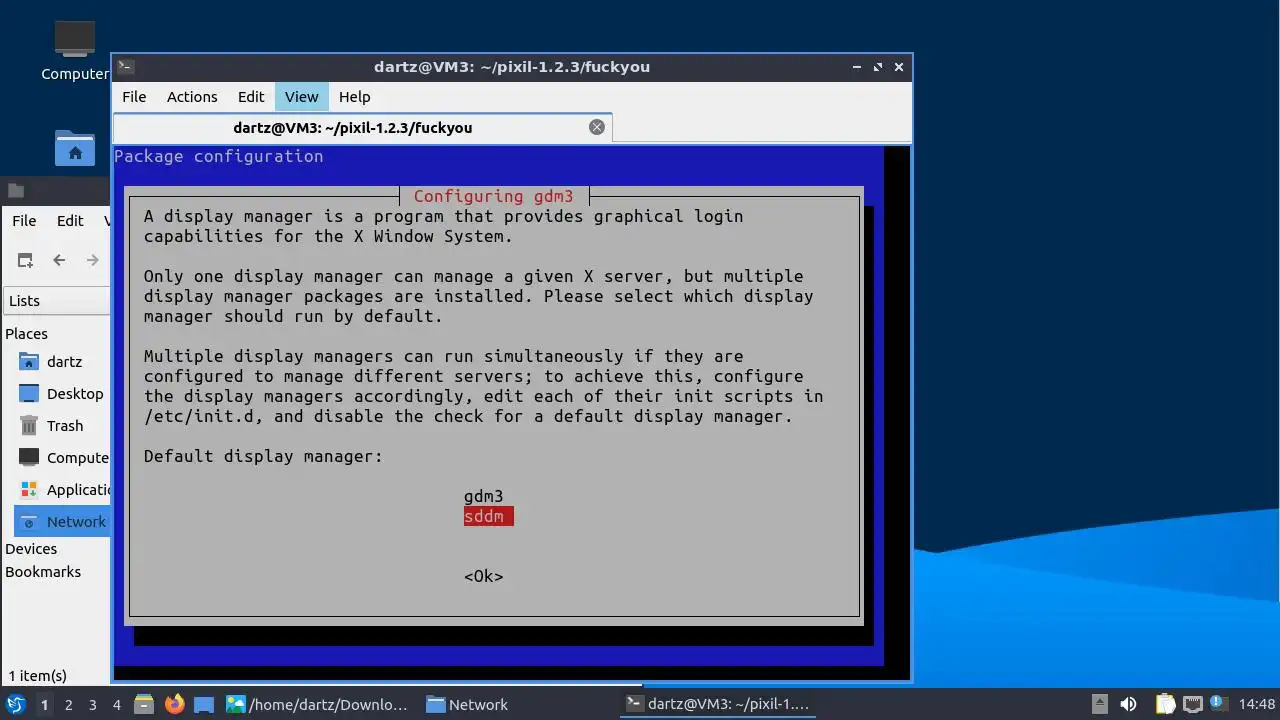Click the dartz@VM3 terminal taskbar entry
The height and width of the screenshot is (720, 1280).
pyautogui.click(x=717, y=704)
